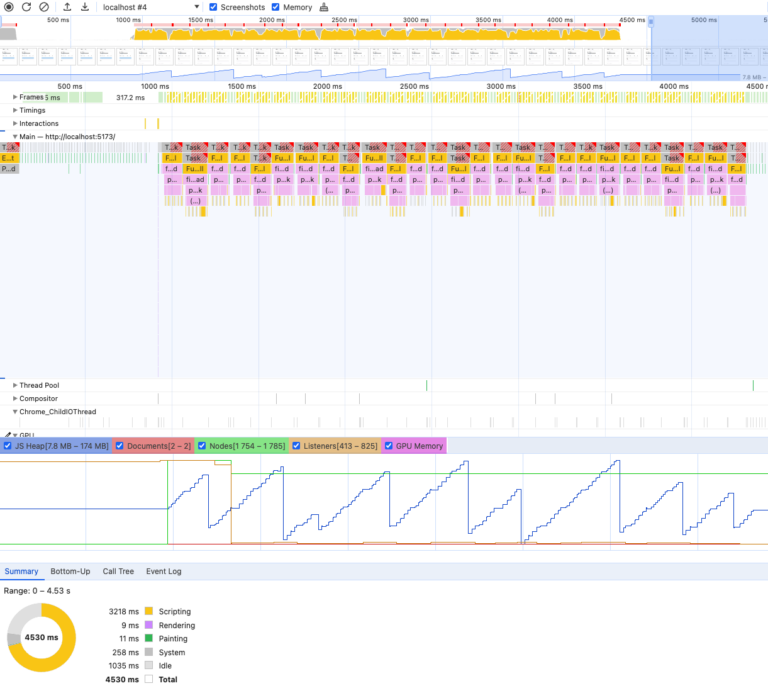Toggle the JS Heap counter checkbox
Screen dimensions: 768x693
coord(8,446)
